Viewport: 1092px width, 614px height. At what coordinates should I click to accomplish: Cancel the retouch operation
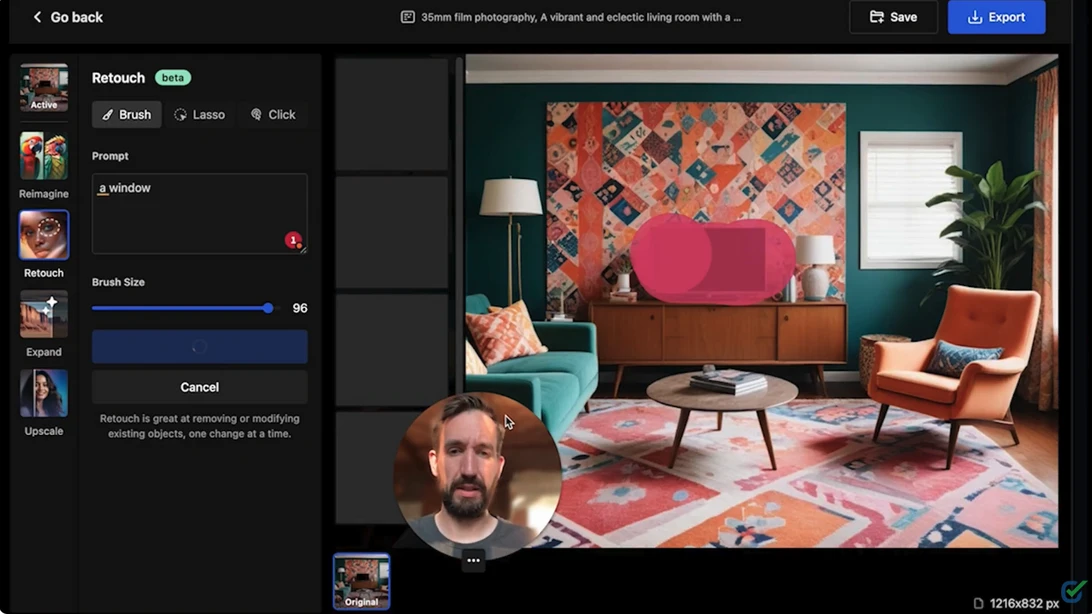point(199,387)
